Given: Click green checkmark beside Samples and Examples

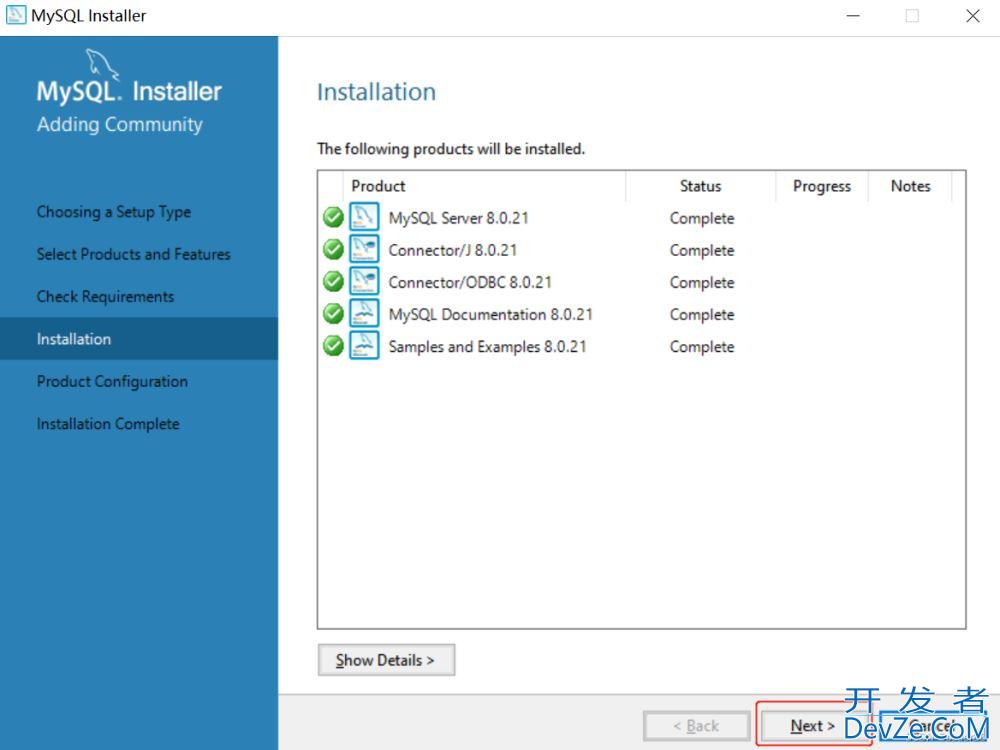Looking at the screenshot, I should pos(333,346).
